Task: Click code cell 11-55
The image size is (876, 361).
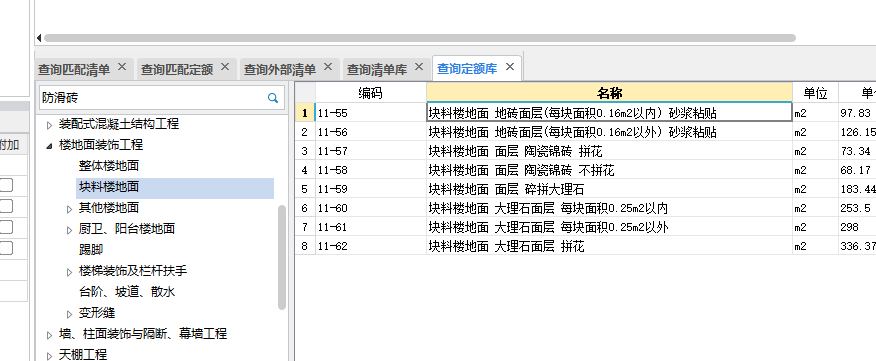Action: (x=371, y=113)
